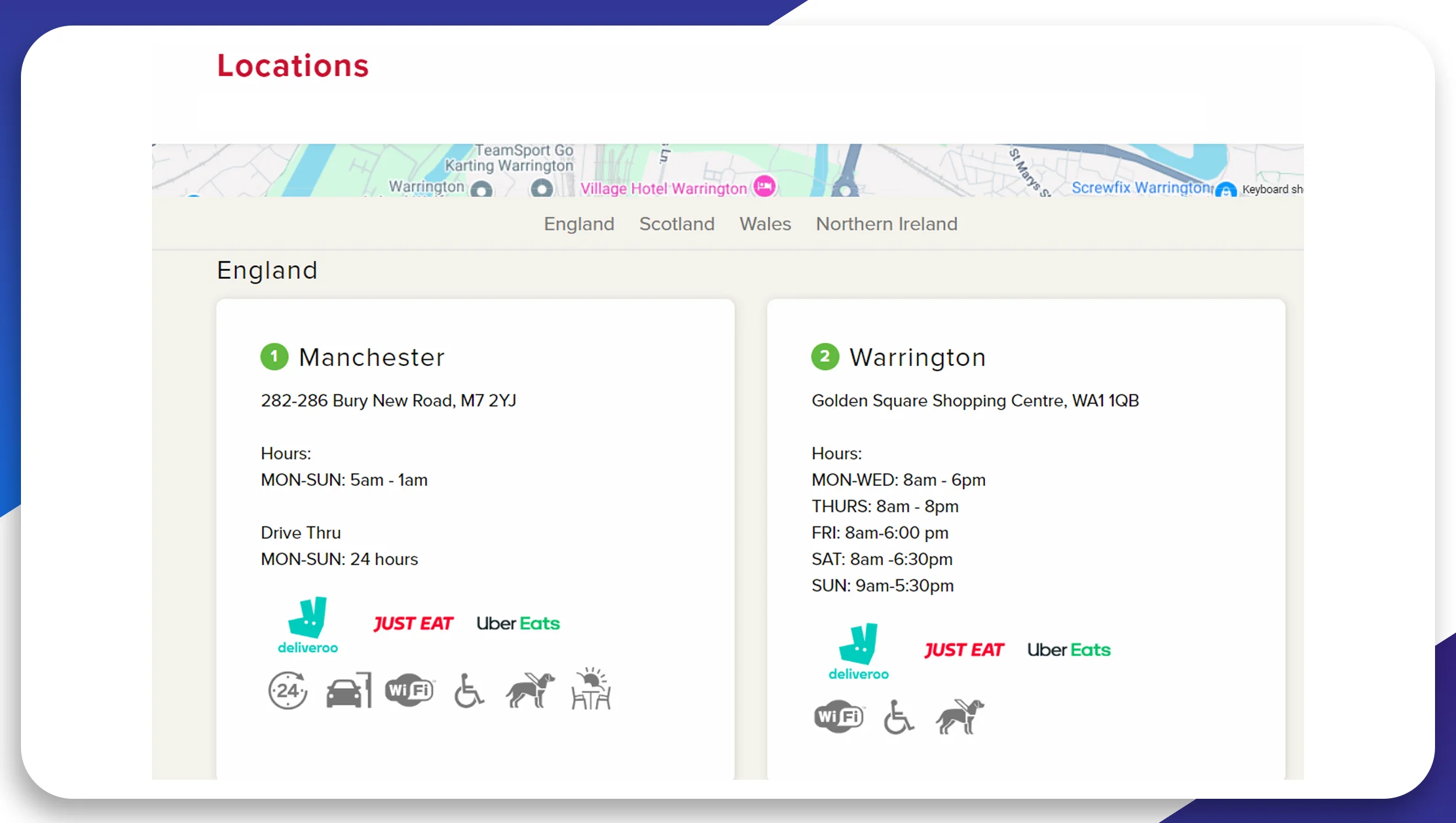Click the Drive Thru 24-hour icon
Viewport: 1456px width, 823px height.
click(x=287, y=691)
